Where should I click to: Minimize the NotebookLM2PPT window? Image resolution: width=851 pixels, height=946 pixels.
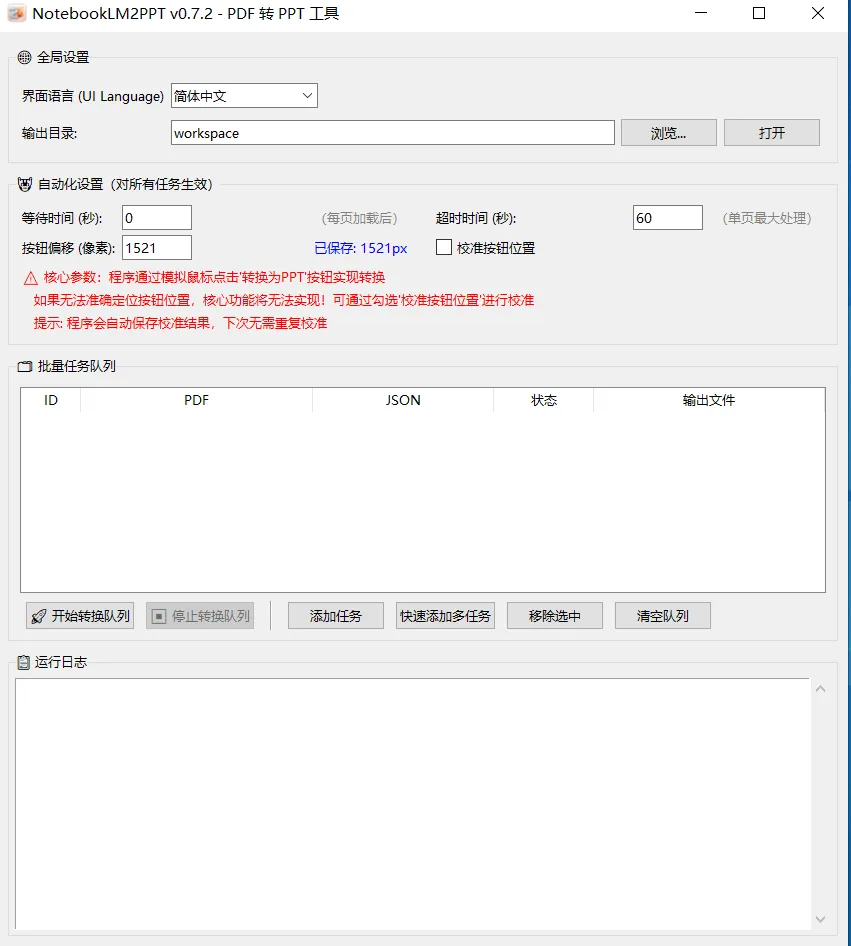tap(701, 13)
